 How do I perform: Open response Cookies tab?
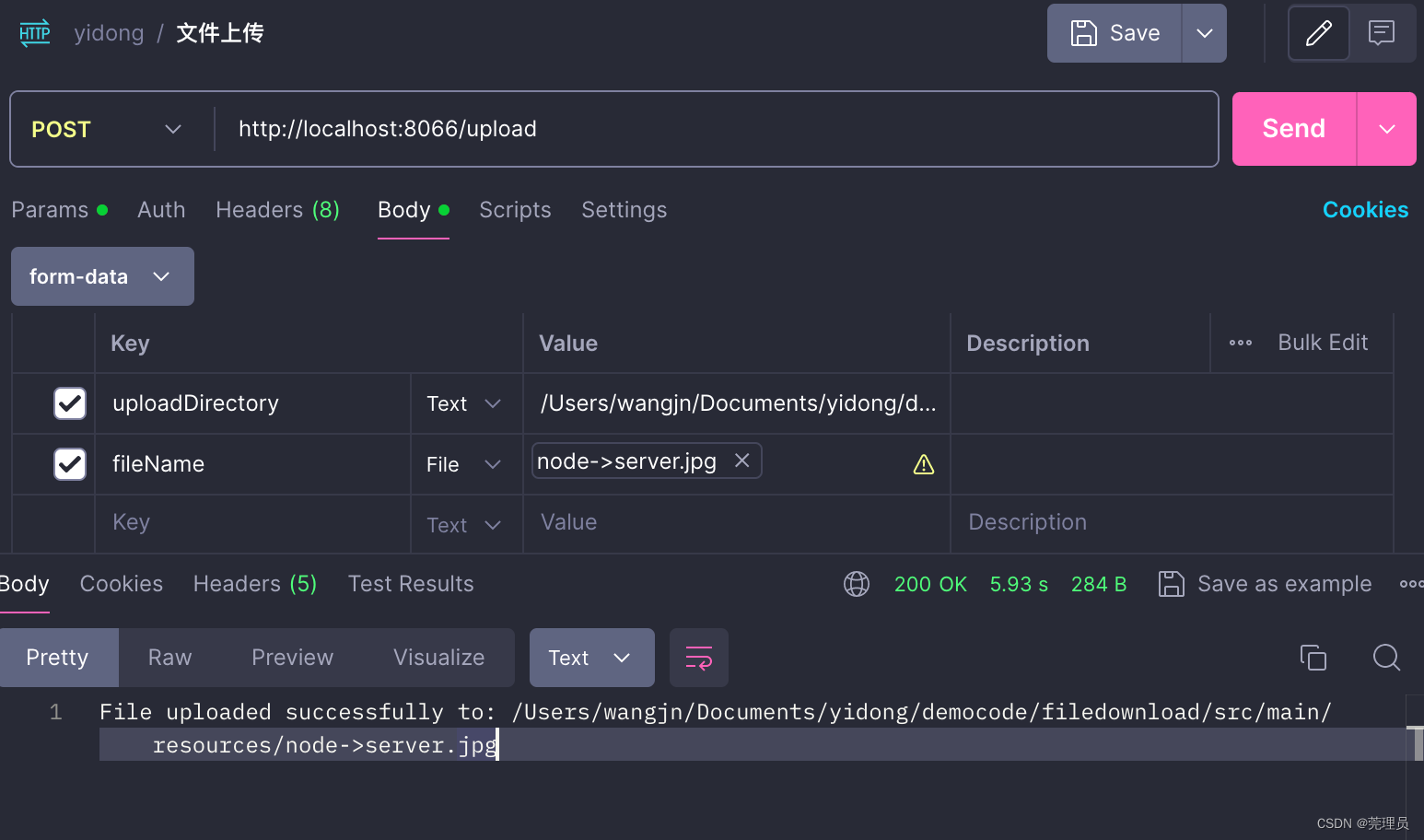[x=122, y=584]
